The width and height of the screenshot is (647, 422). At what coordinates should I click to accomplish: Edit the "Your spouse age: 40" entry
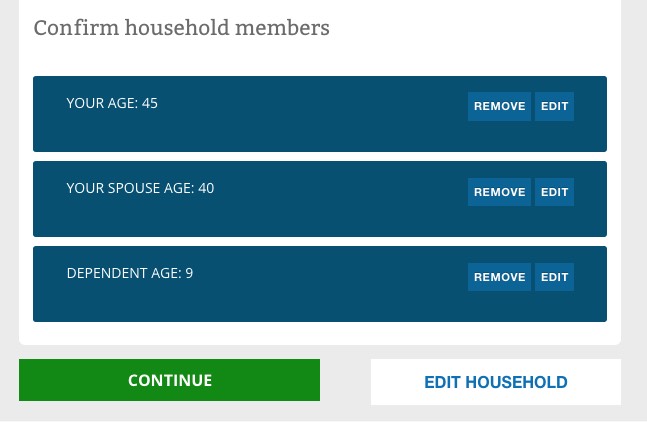[x=554, y=192]
